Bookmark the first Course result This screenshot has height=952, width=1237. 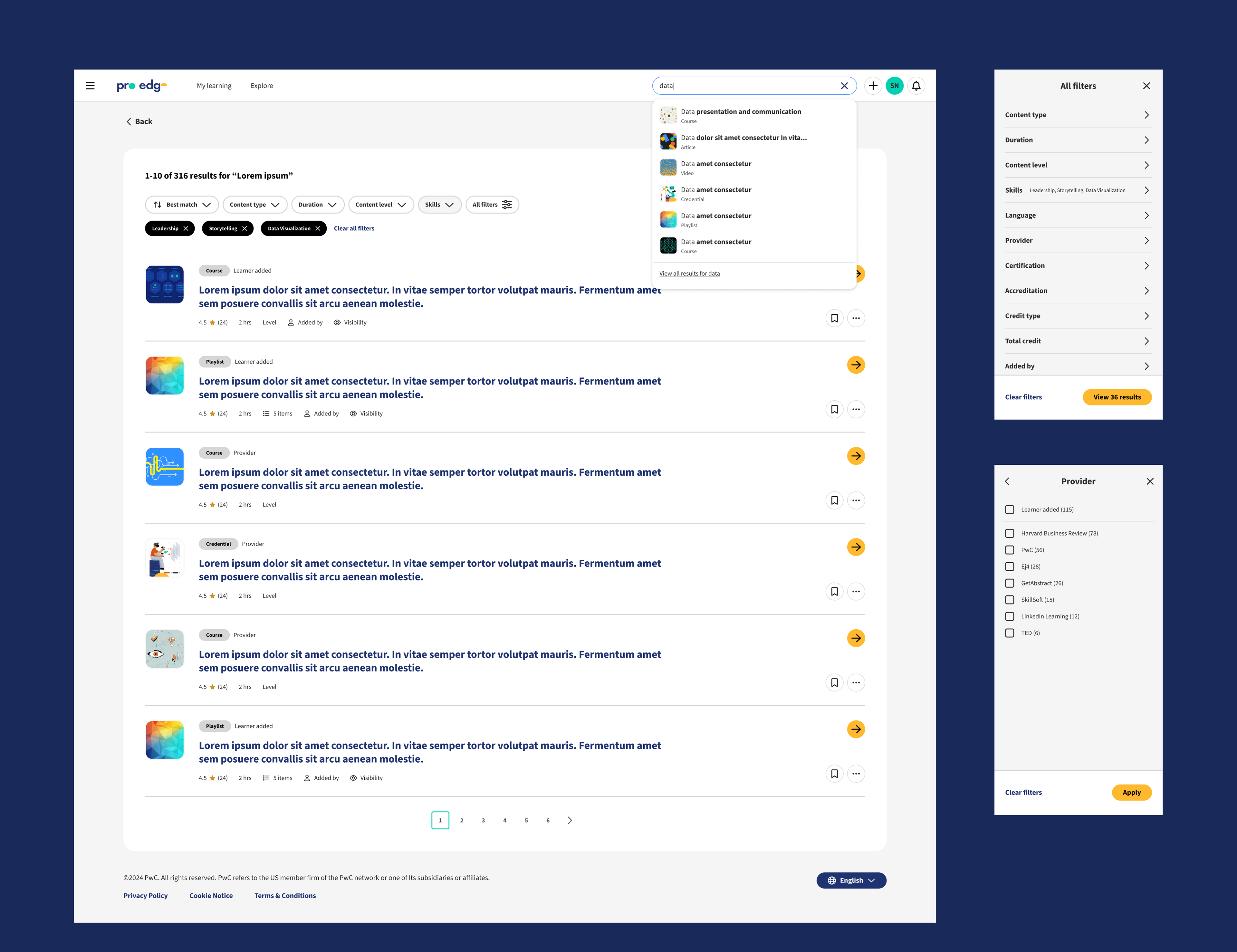point(834,318)
